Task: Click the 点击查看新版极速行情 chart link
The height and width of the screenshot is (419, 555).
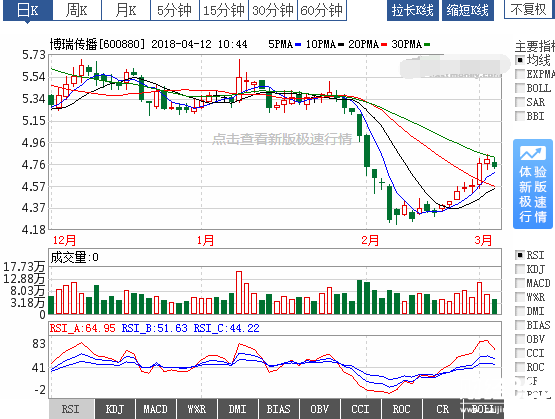Action: coord(282,139)
